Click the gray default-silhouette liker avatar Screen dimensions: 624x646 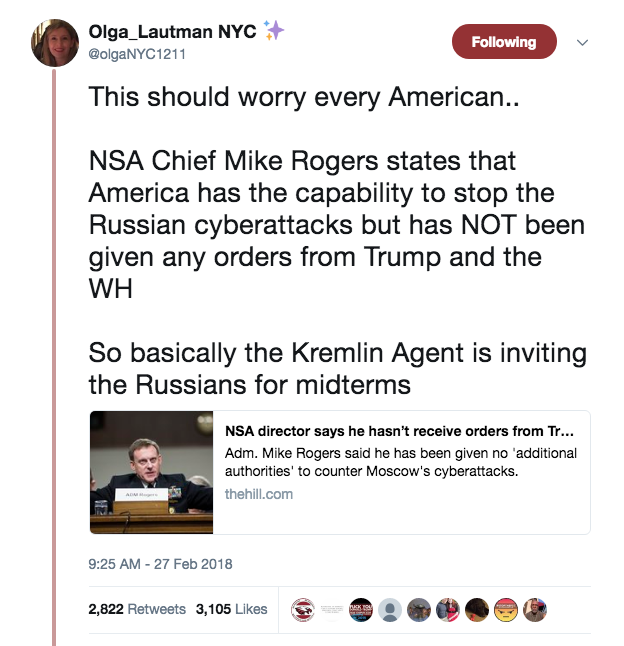click(391, 609)
